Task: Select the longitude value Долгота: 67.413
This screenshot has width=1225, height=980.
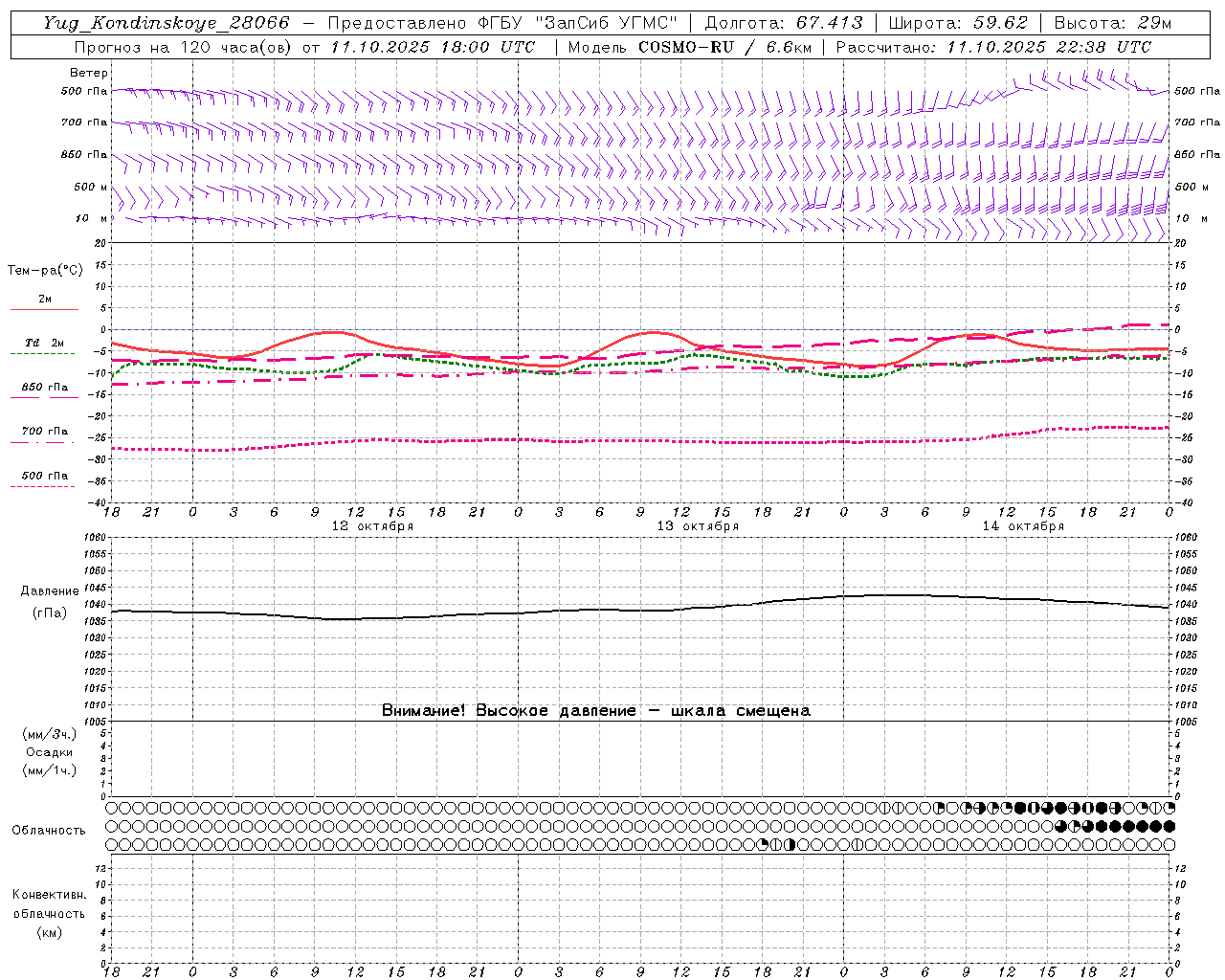Action: (x=784, y=23)
